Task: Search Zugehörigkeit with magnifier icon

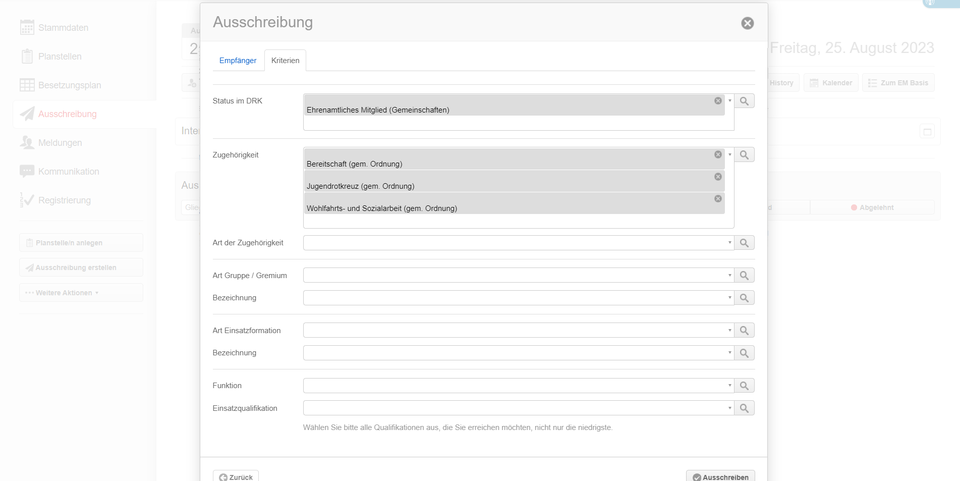Action: [x=744, y=155]
